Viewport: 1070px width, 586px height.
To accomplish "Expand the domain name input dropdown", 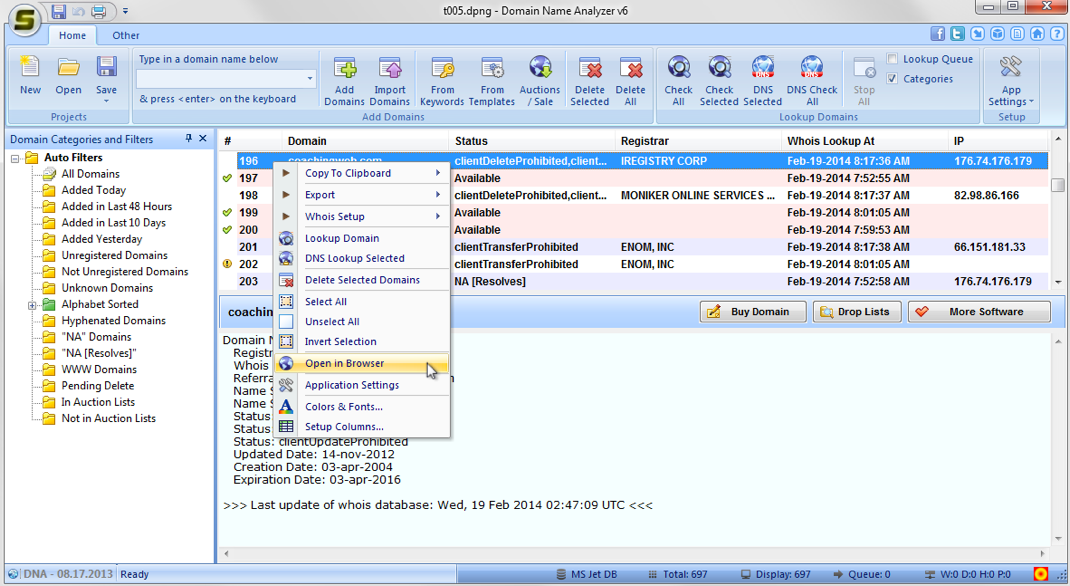I will point(310,78).
